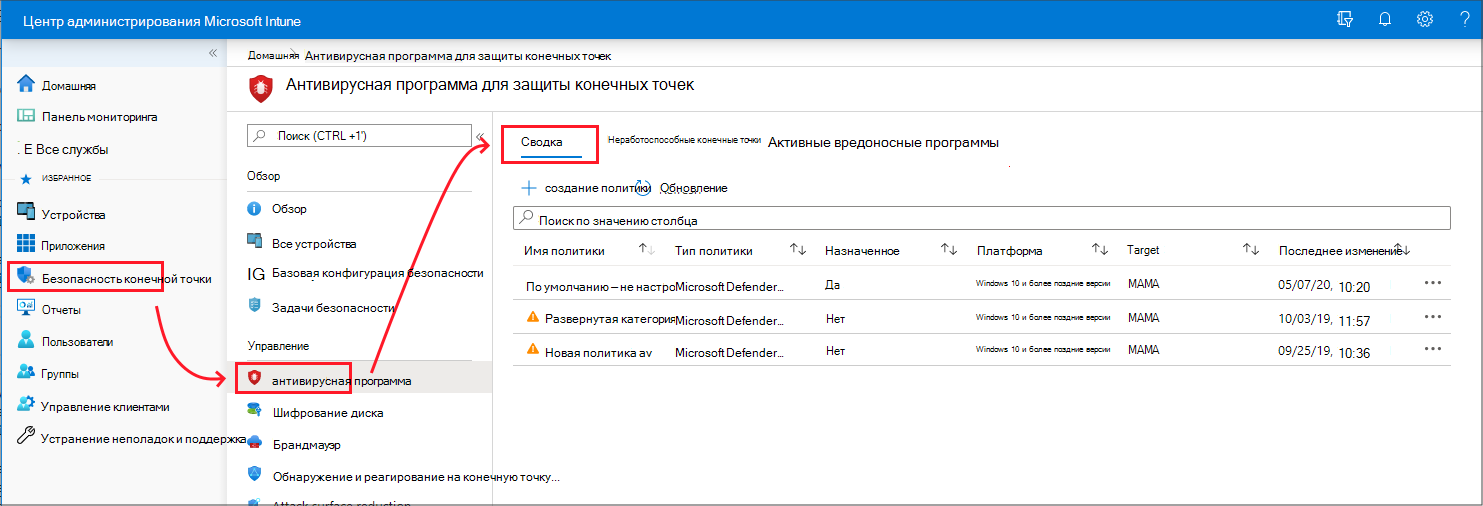Image resolution: width=1483 pixels, height=506 pixels.
Task: Open Новая политика av policy
Action: point(598,352)
